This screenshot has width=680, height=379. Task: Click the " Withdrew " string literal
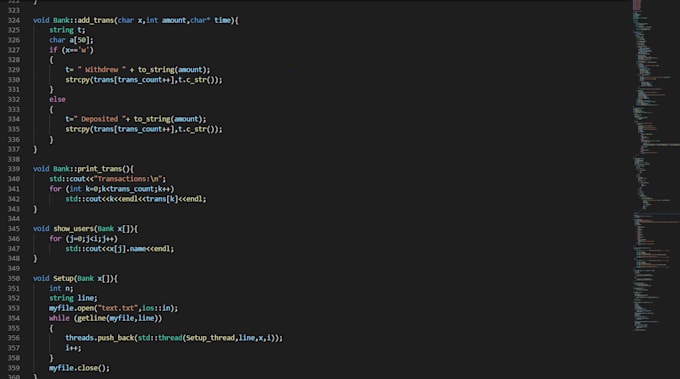tap(102, 70)
